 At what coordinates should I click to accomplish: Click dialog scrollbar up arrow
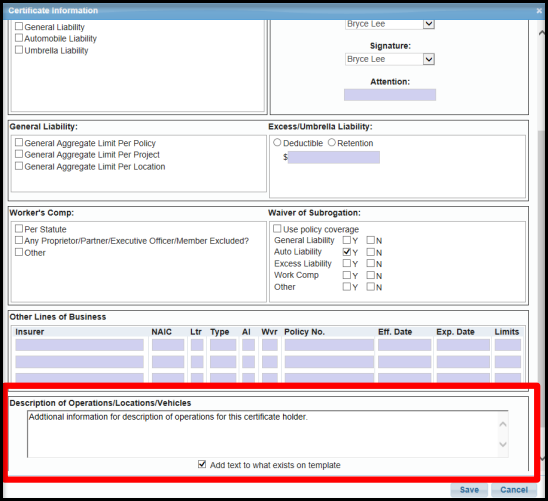click(x=542, y=33)
